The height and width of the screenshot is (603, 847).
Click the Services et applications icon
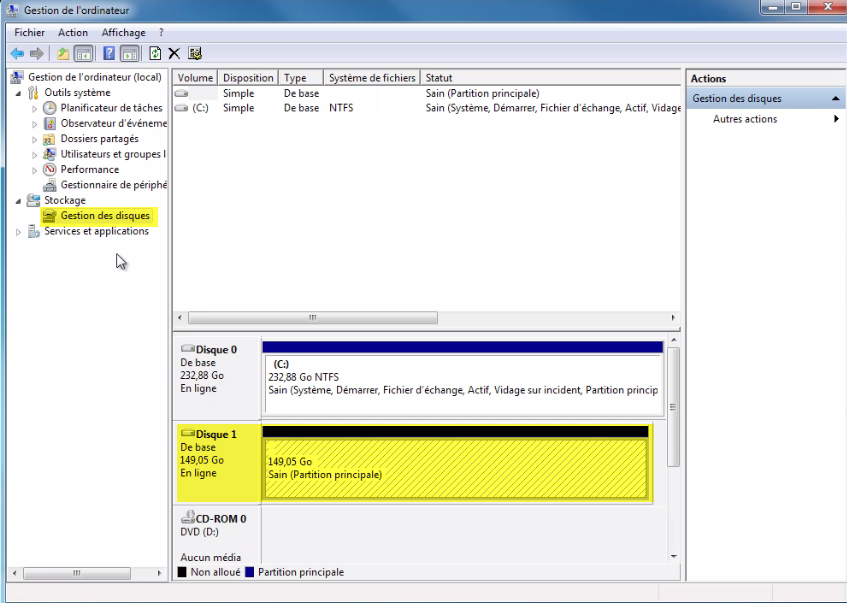(x=33, y=231)
